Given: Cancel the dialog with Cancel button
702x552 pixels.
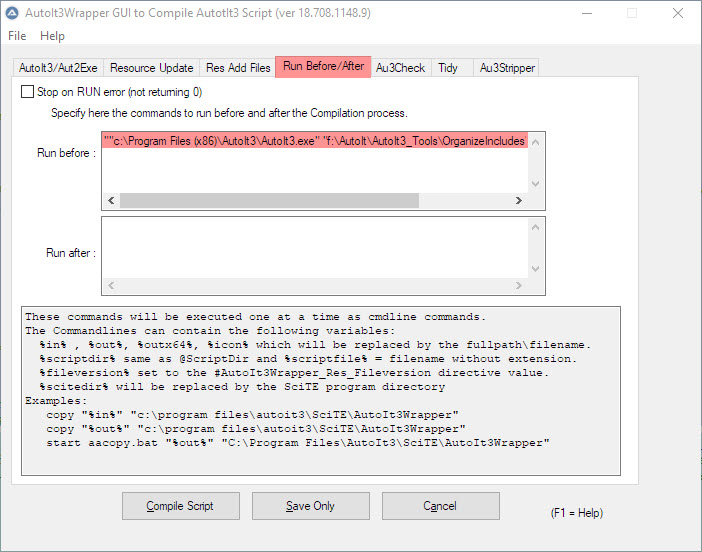Looking at the screenshot, I should click(440, 506).
